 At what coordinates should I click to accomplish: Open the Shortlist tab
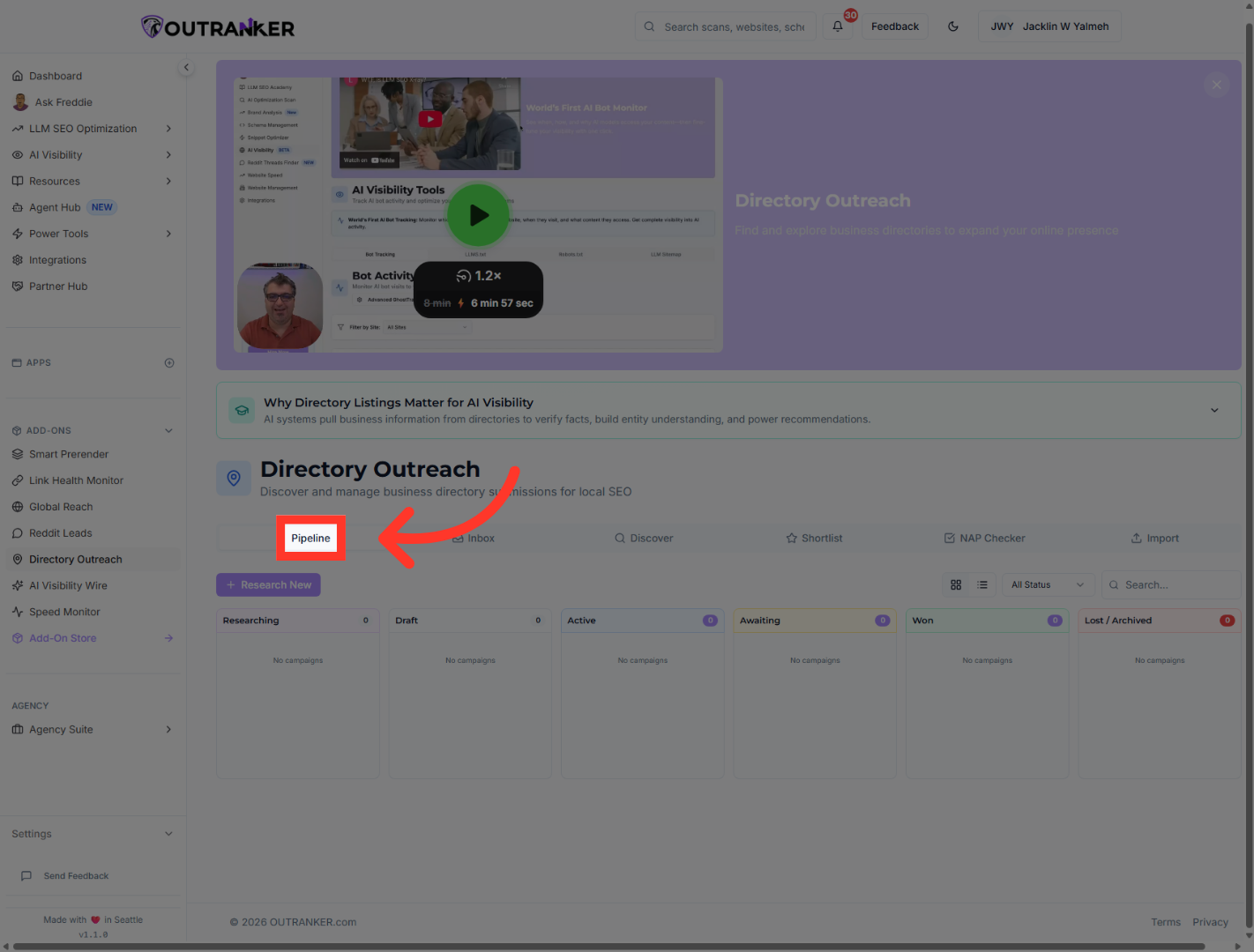point(814,539)
